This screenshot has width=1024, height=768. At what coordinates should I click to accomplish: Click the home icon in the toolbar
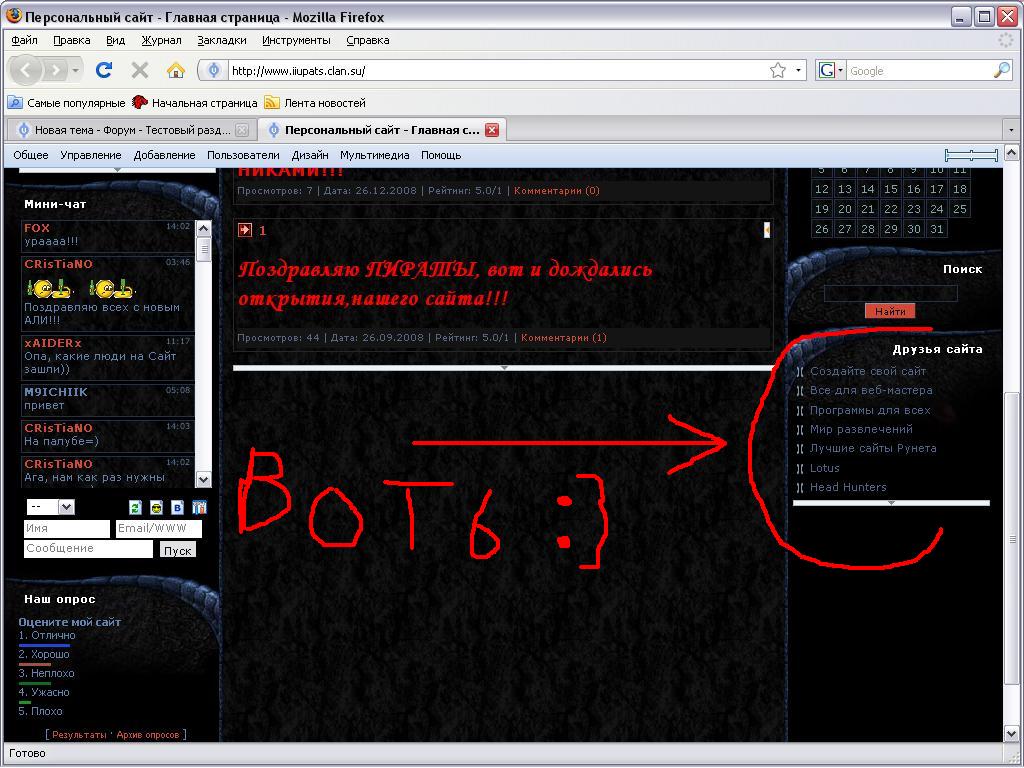[x=176, y=70]
